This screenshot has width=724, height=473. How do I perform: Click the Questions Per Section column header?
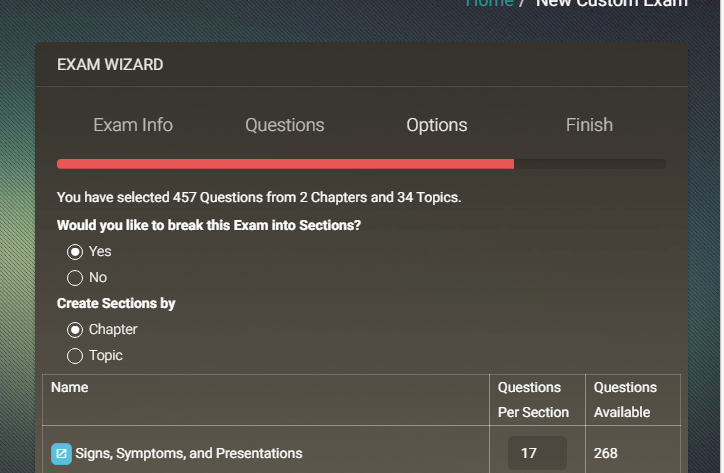click(533, 400)
